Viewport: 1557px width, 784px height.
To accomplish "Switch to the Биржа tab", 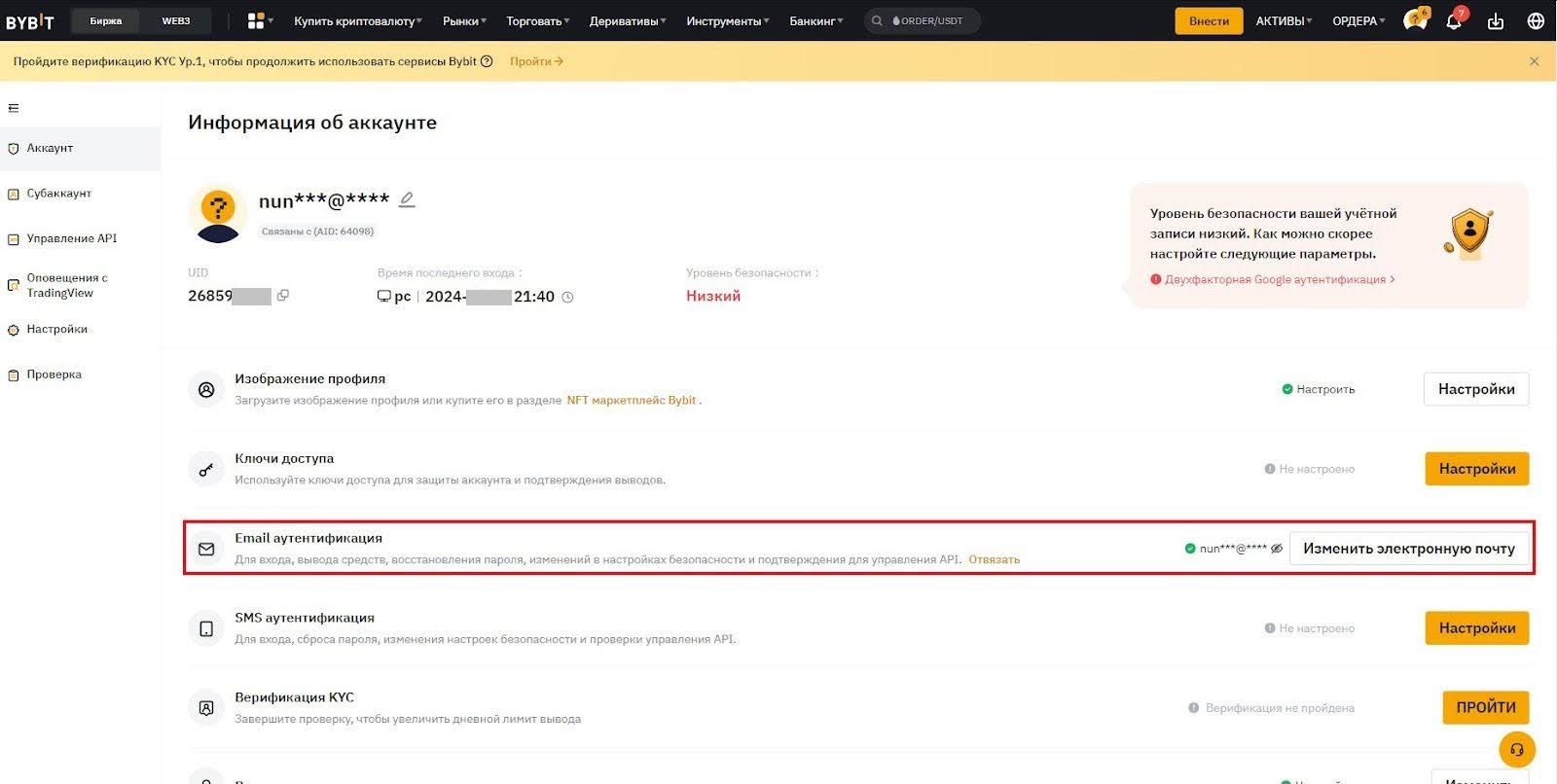I will point(106,20).
